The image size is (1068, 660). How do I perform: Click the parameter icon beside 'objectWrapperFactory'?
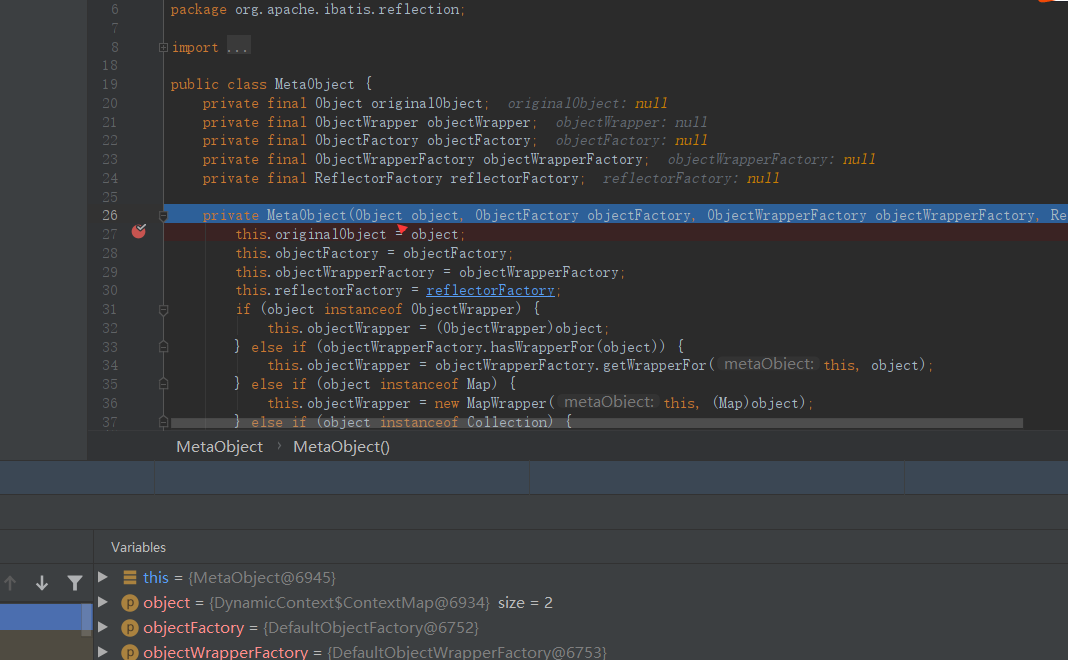coord(129,653)
